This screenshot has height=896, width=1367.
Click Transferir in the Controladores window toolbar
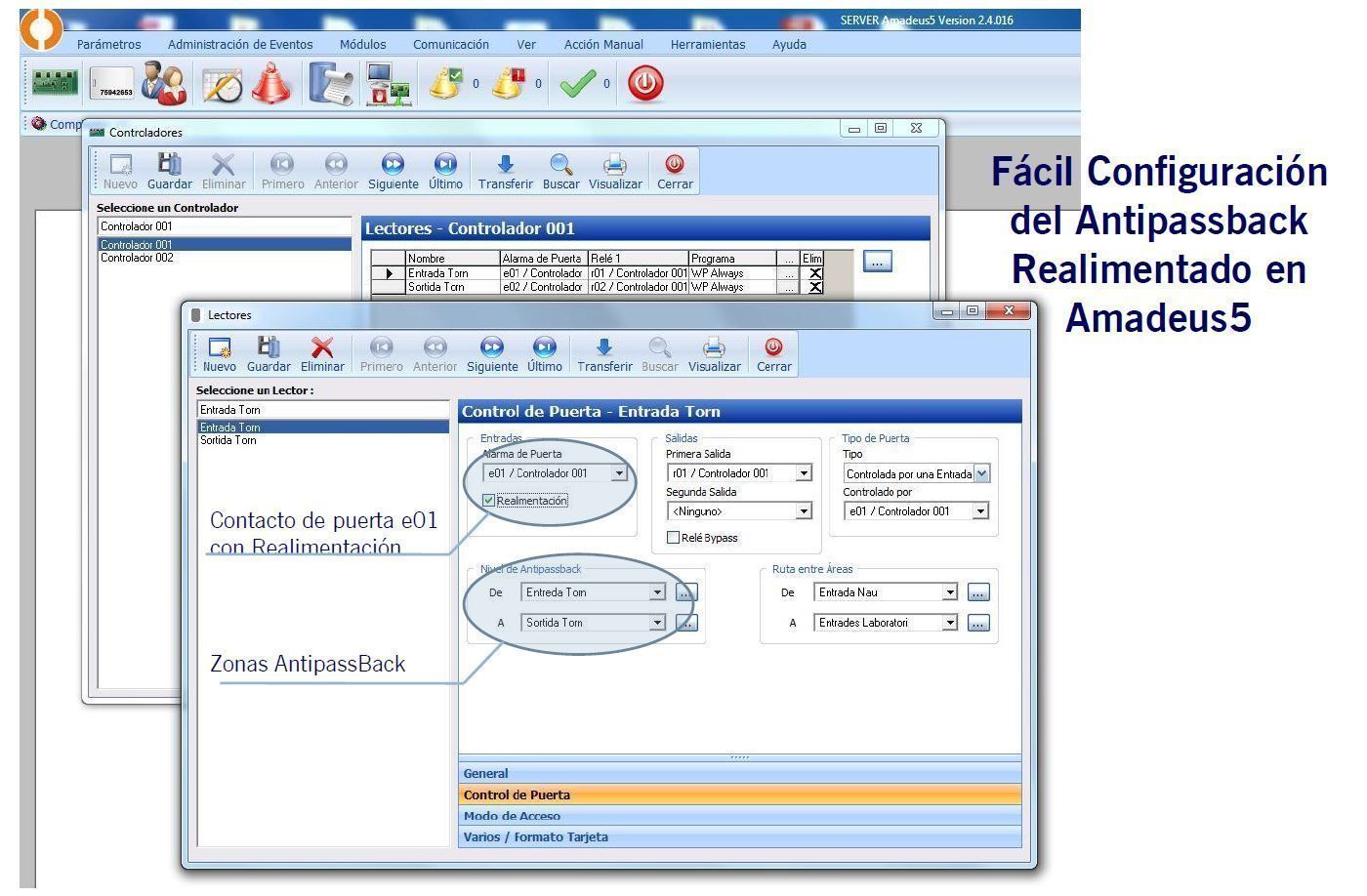coord(506,173)
